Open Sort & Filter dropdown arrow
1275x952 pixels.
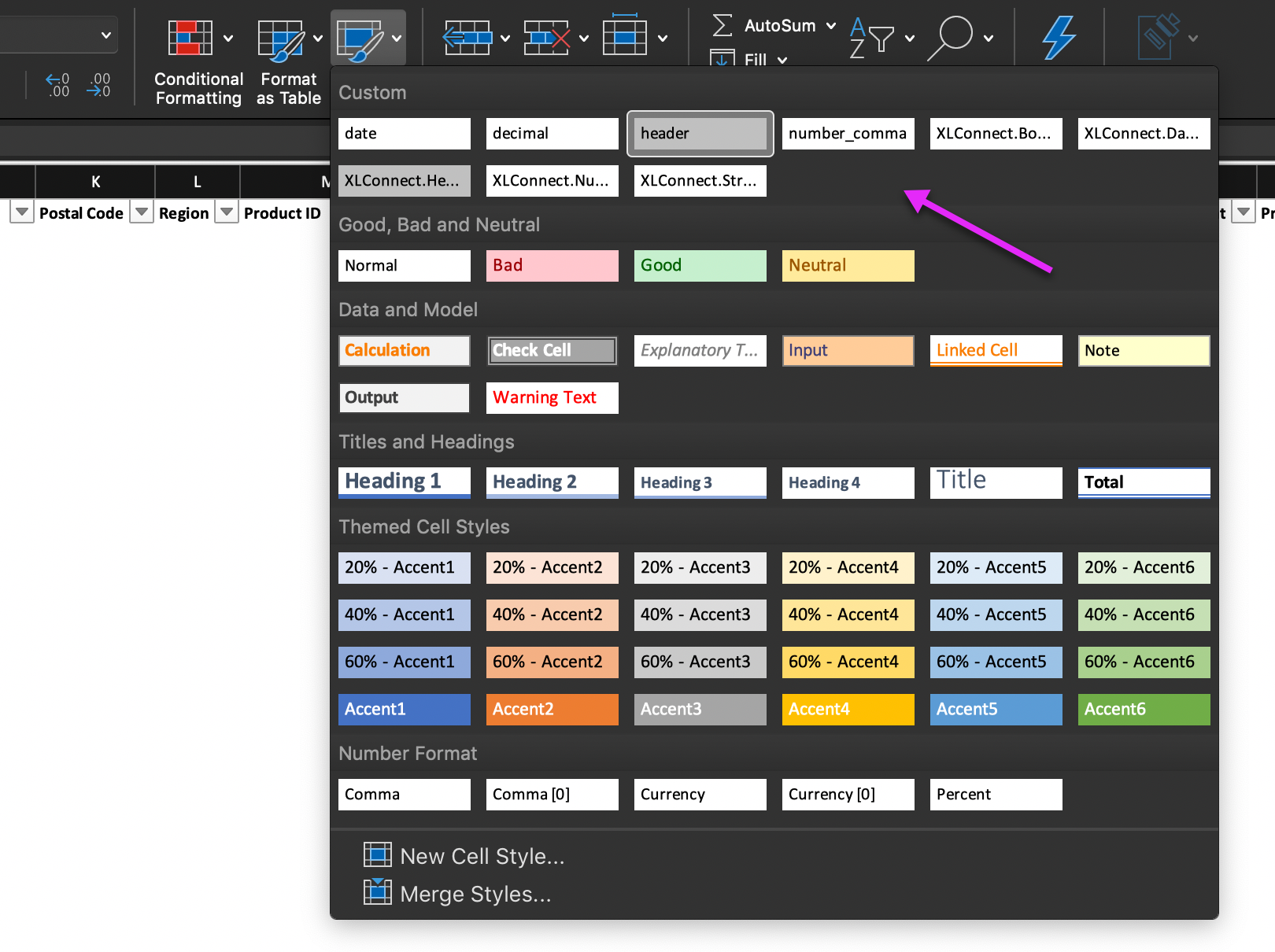point(910,38)
